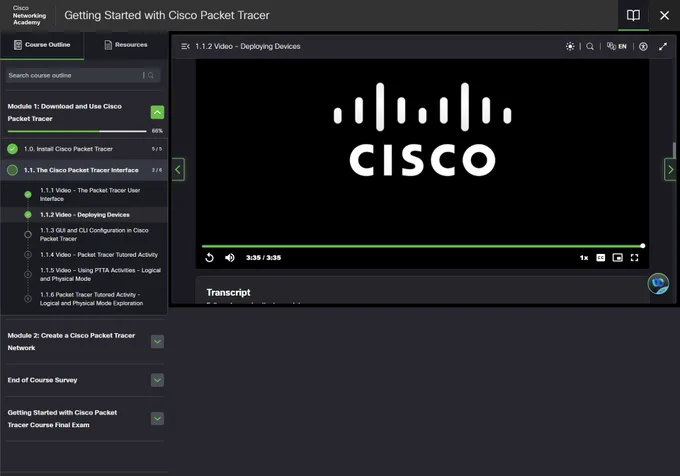This screenshot has height=476, width=680.
Task: Toggle the sidebar menu icon beside 1.1.2 title
Action: click(185, 46)
